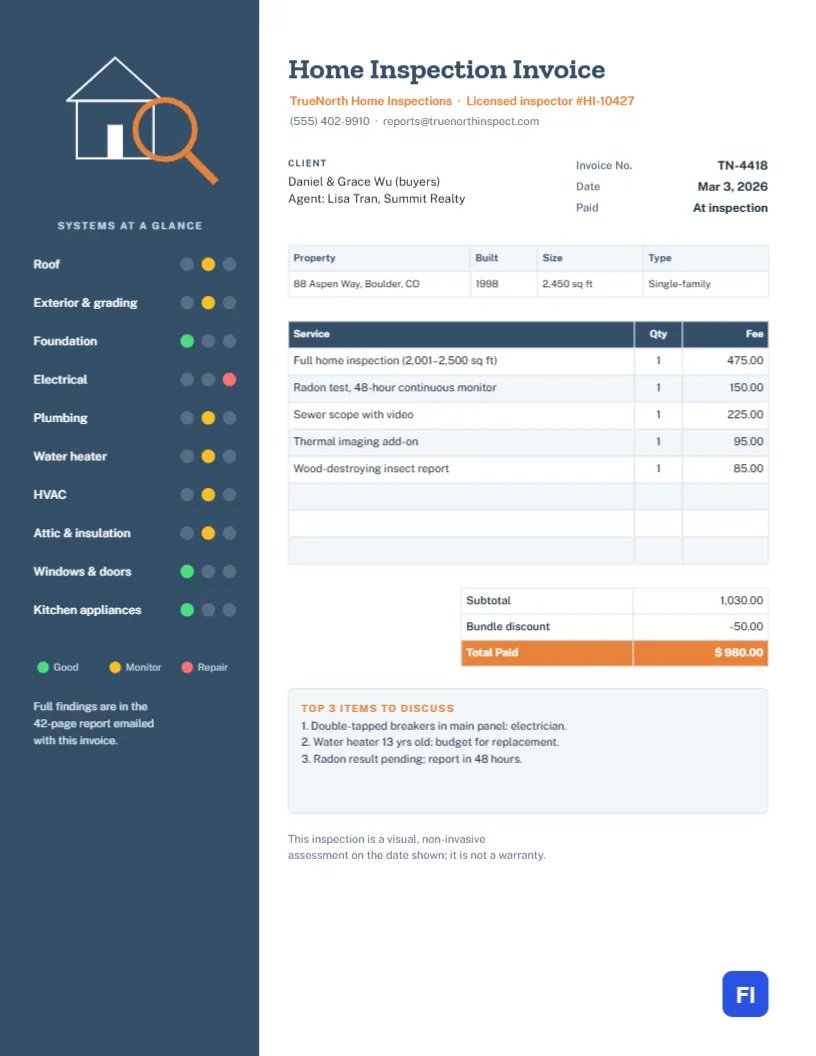816x1056 pixels.
Task: Click the yellow status dot for HVAC
Action: click(208, 494)
